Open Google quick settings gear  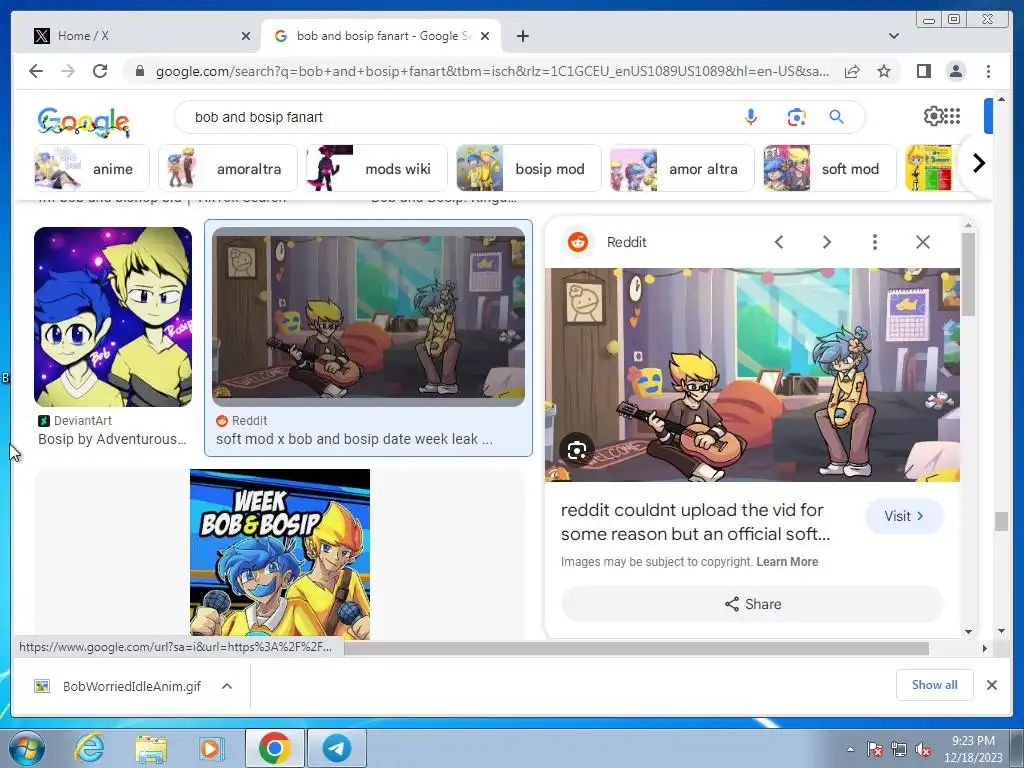(x=933, y=116)
